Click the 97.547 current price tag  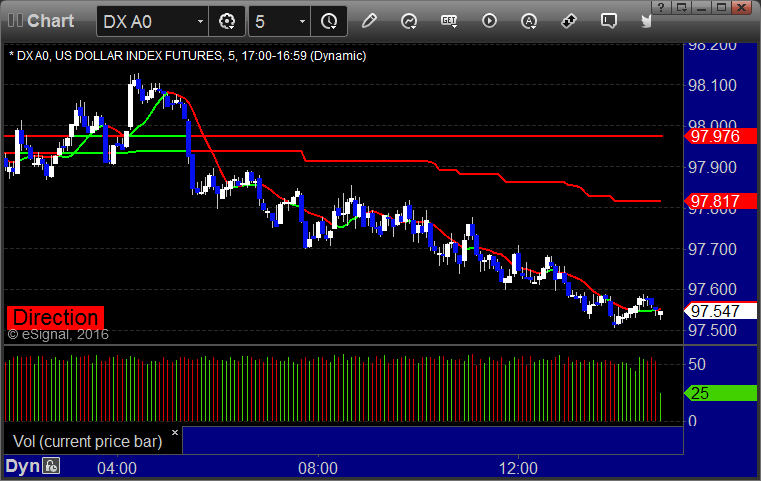720,311
